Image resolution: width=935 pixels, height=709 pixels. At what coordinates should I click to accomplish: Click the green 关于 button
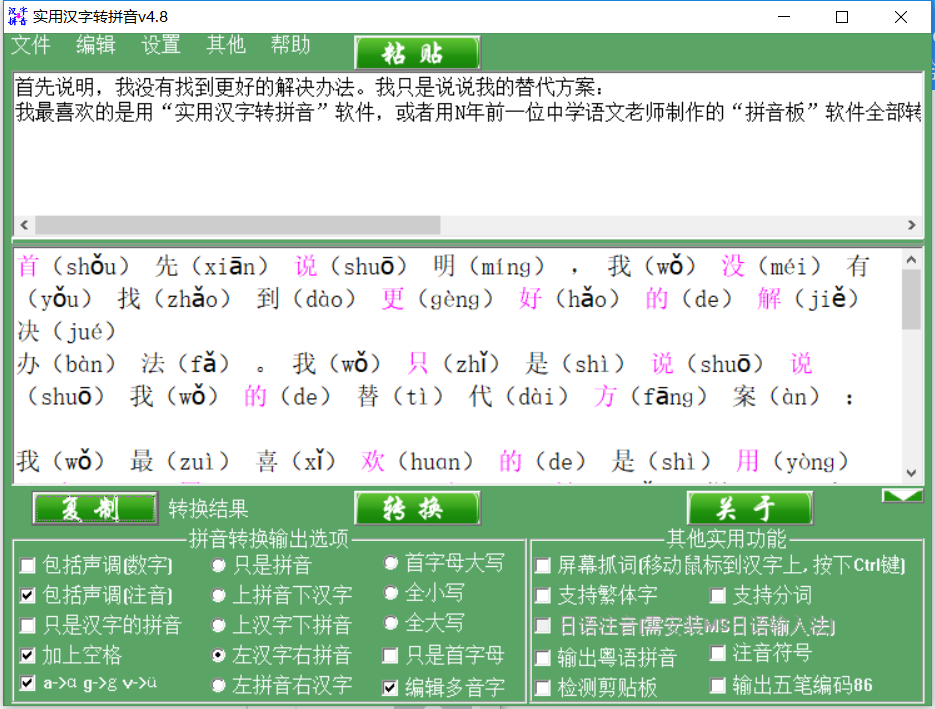(750, 508)
